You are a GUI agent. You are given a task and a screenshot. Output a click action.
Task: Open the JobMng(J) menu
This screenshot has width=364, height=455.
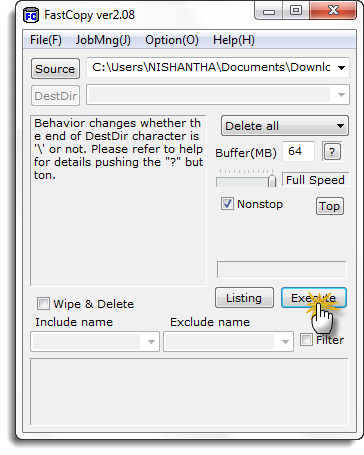(x=103, y=40)
